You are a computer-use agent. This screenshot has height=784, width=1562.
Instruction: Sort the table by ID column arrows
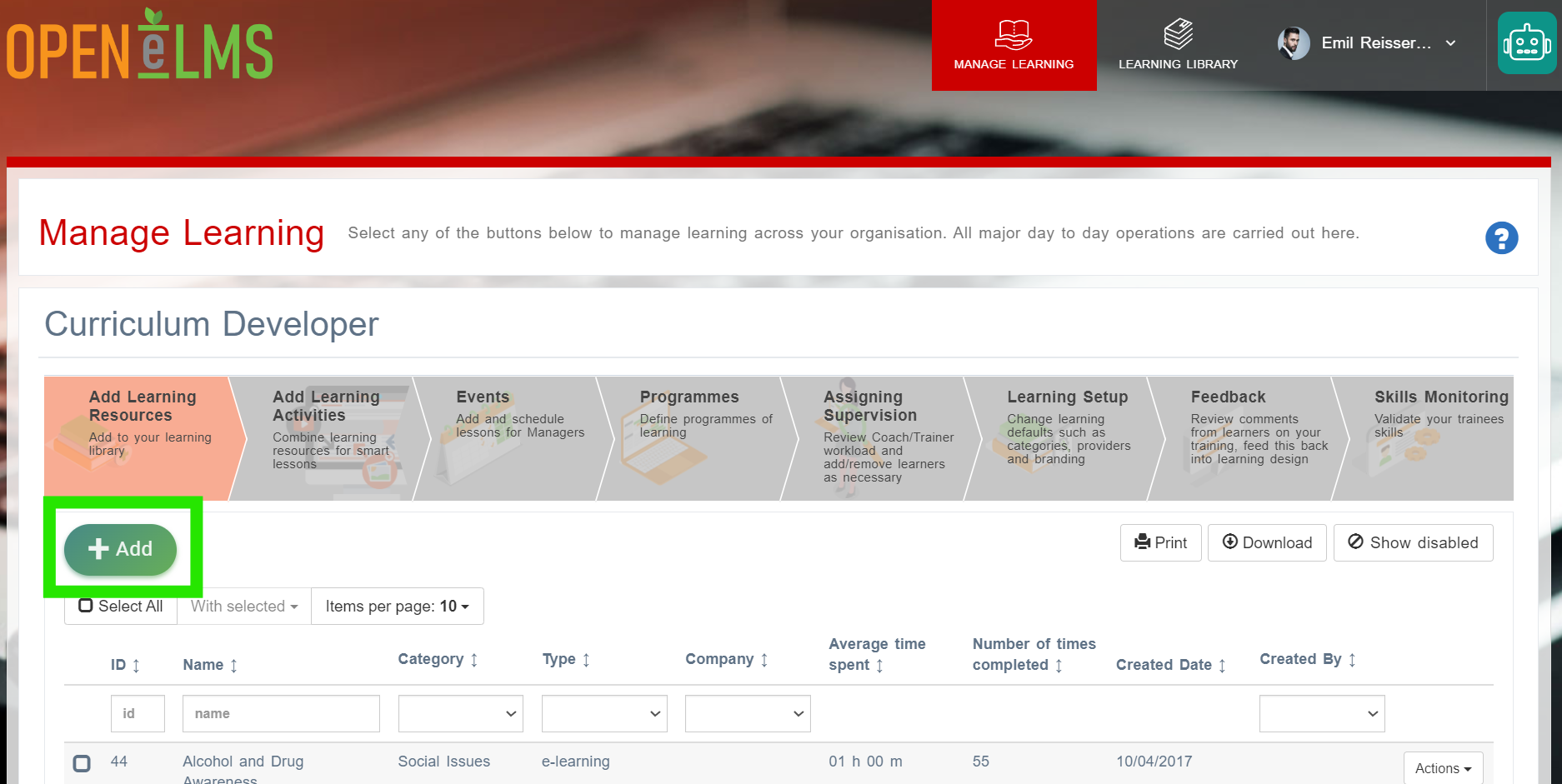click(136, 665)
